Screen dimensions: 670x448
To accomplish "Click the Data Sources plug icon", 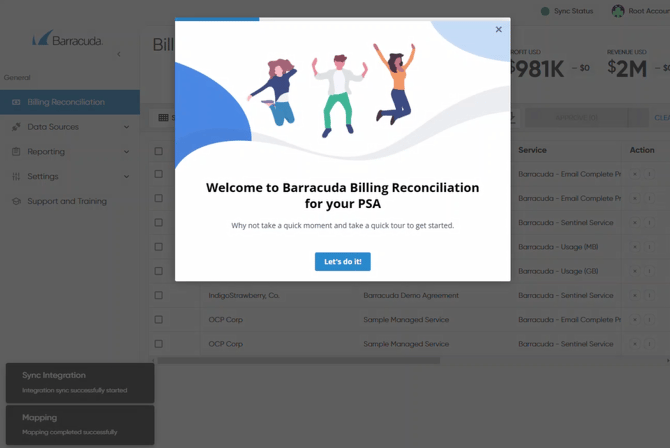I will click(16, 127).
